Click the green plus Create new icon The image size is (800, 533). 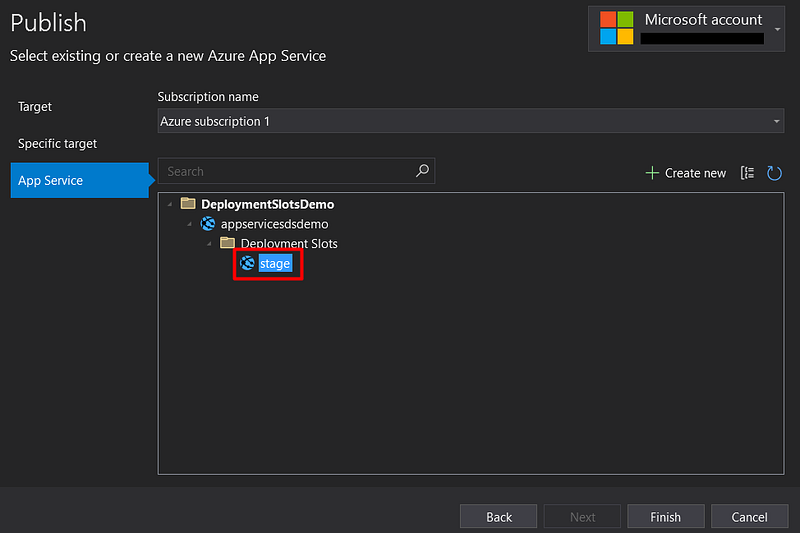point(652,173)
